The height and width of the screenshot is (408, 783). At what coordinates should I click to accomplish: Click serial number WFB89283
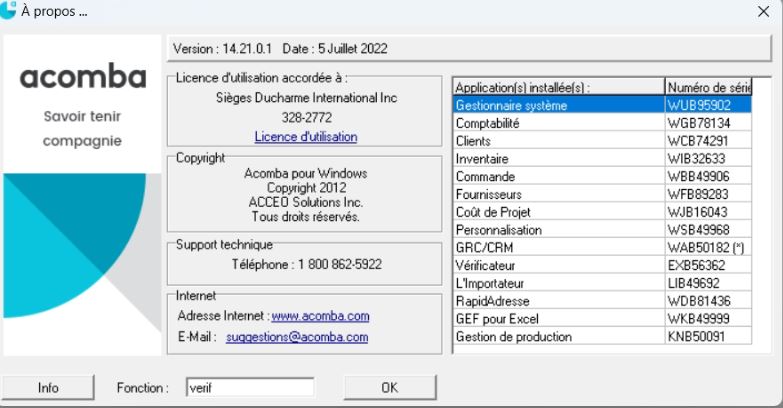pyautogui.click(x=698, y=194)
